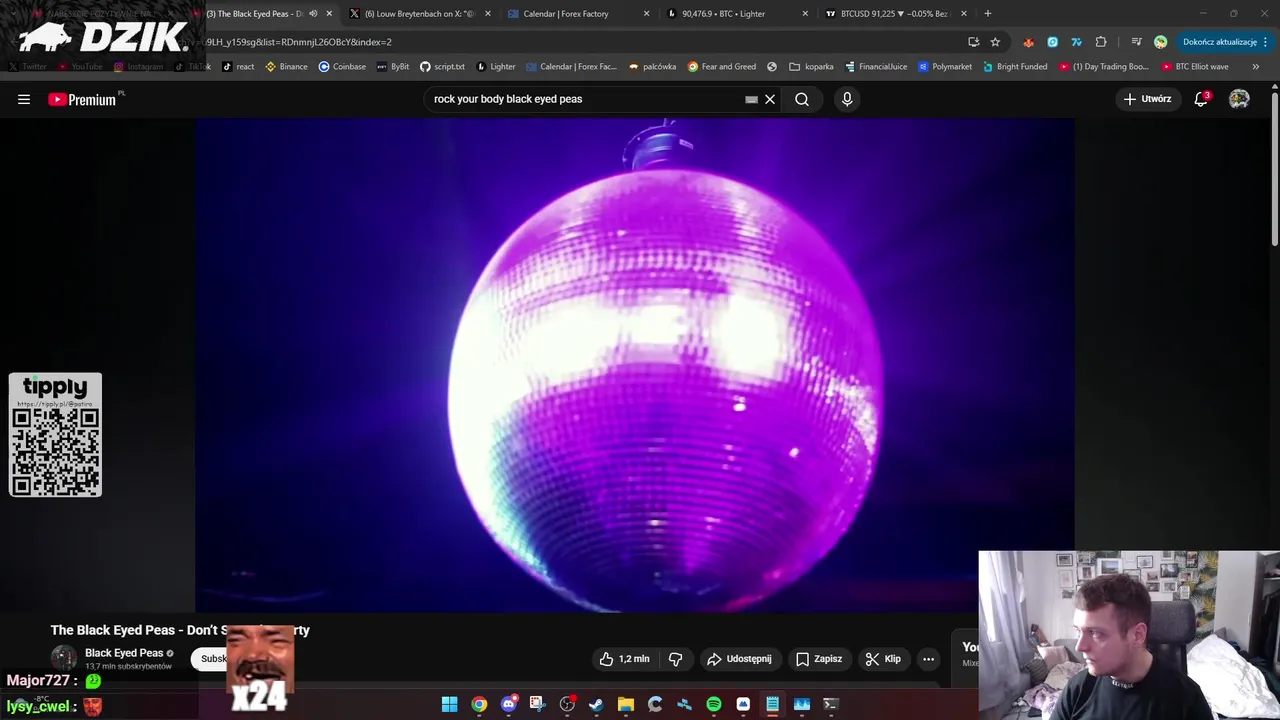Open the Black Eyed Peas channel name
The width and height of the screenshot is (1280, 720).
[124, 653]
